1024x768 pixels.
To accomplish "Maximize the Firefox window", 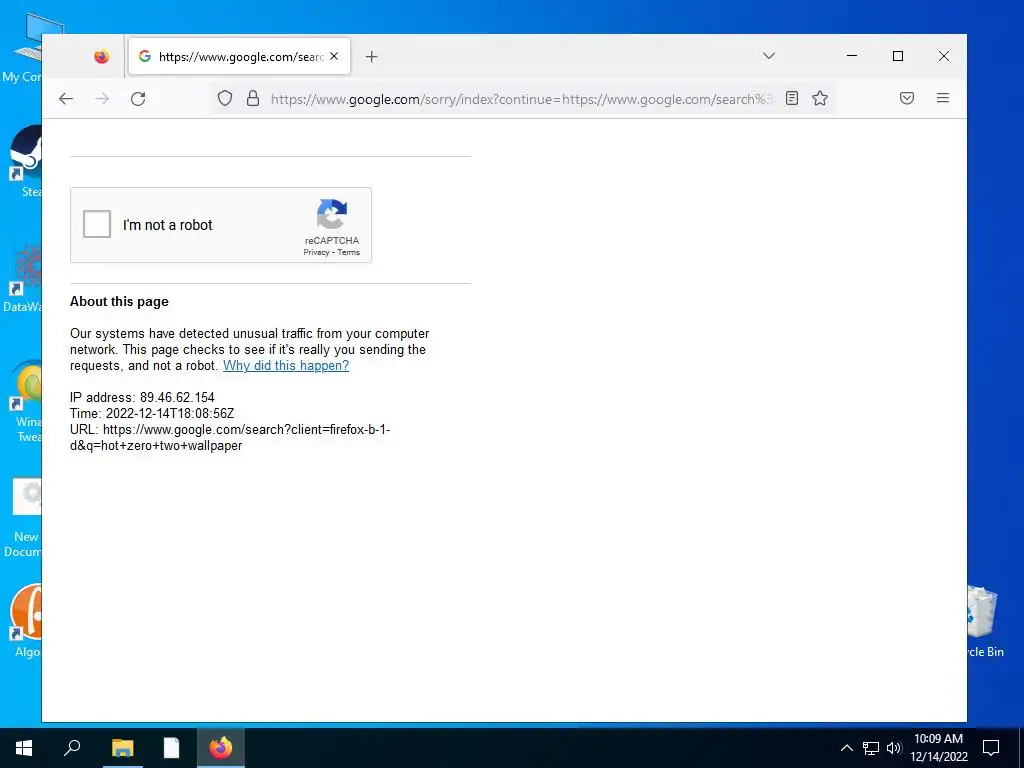I will pos(898,56).
